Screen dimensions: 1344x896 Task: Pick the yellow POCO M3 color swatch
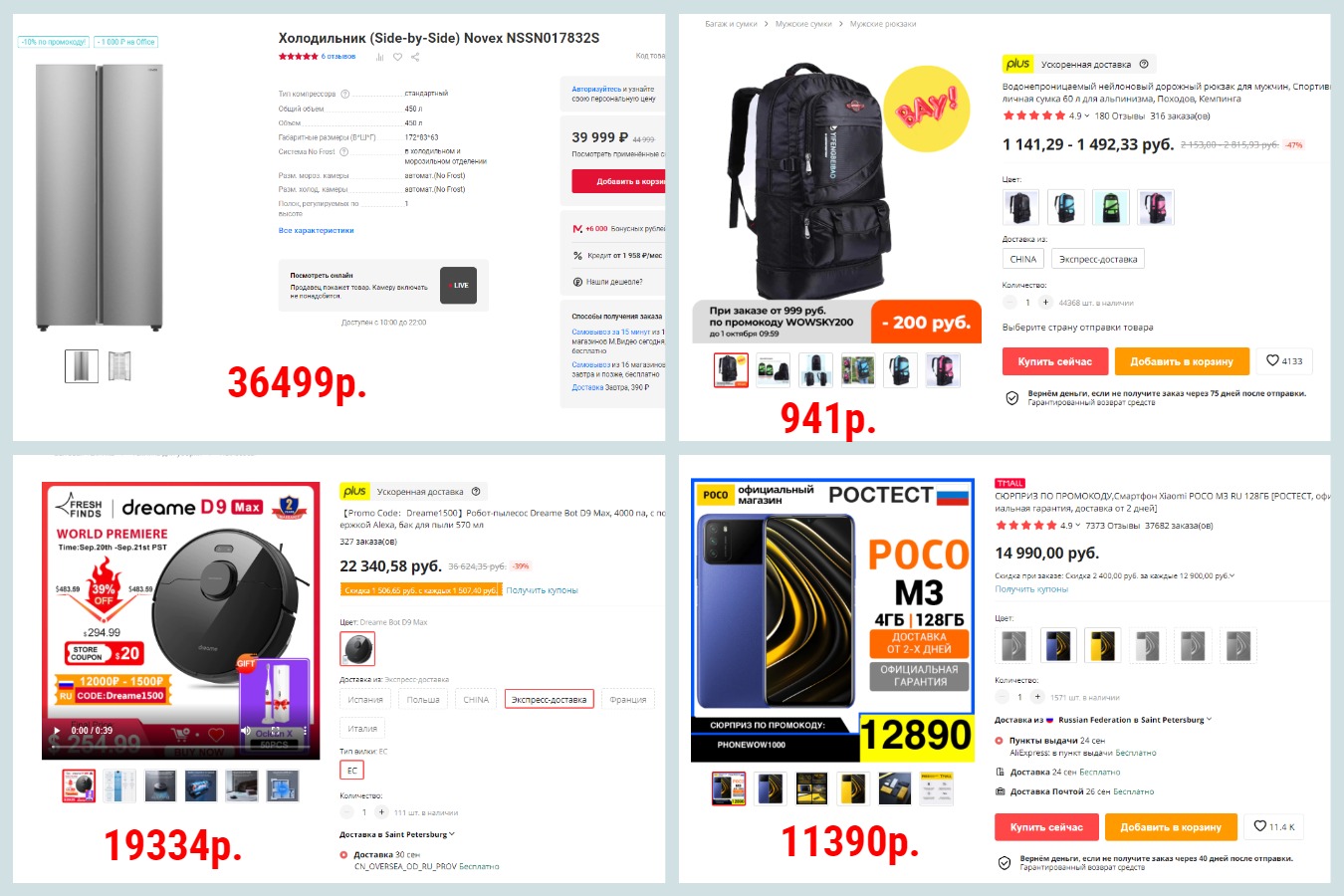[1103, 646]
